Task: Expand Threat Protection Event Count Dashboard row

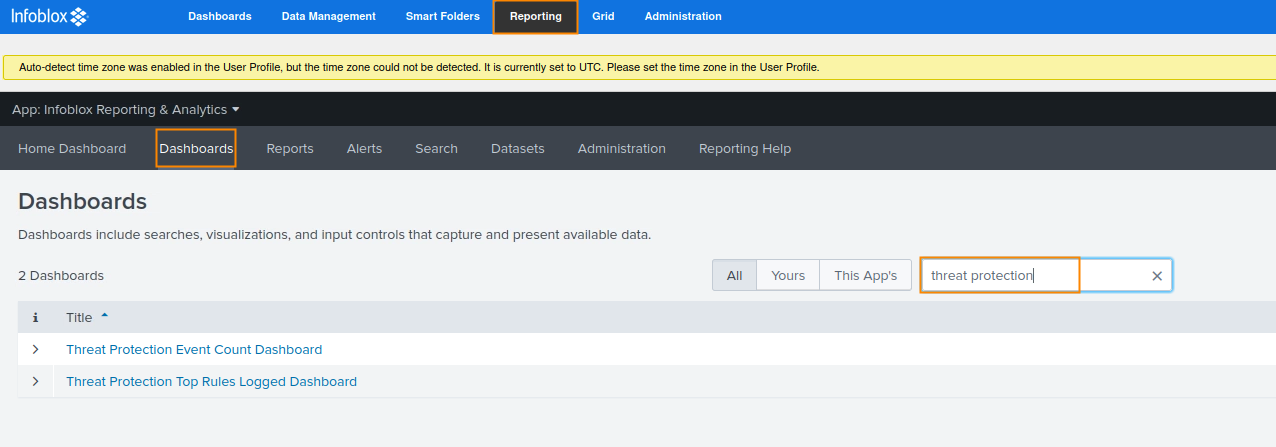Action: tap(35, 349)
